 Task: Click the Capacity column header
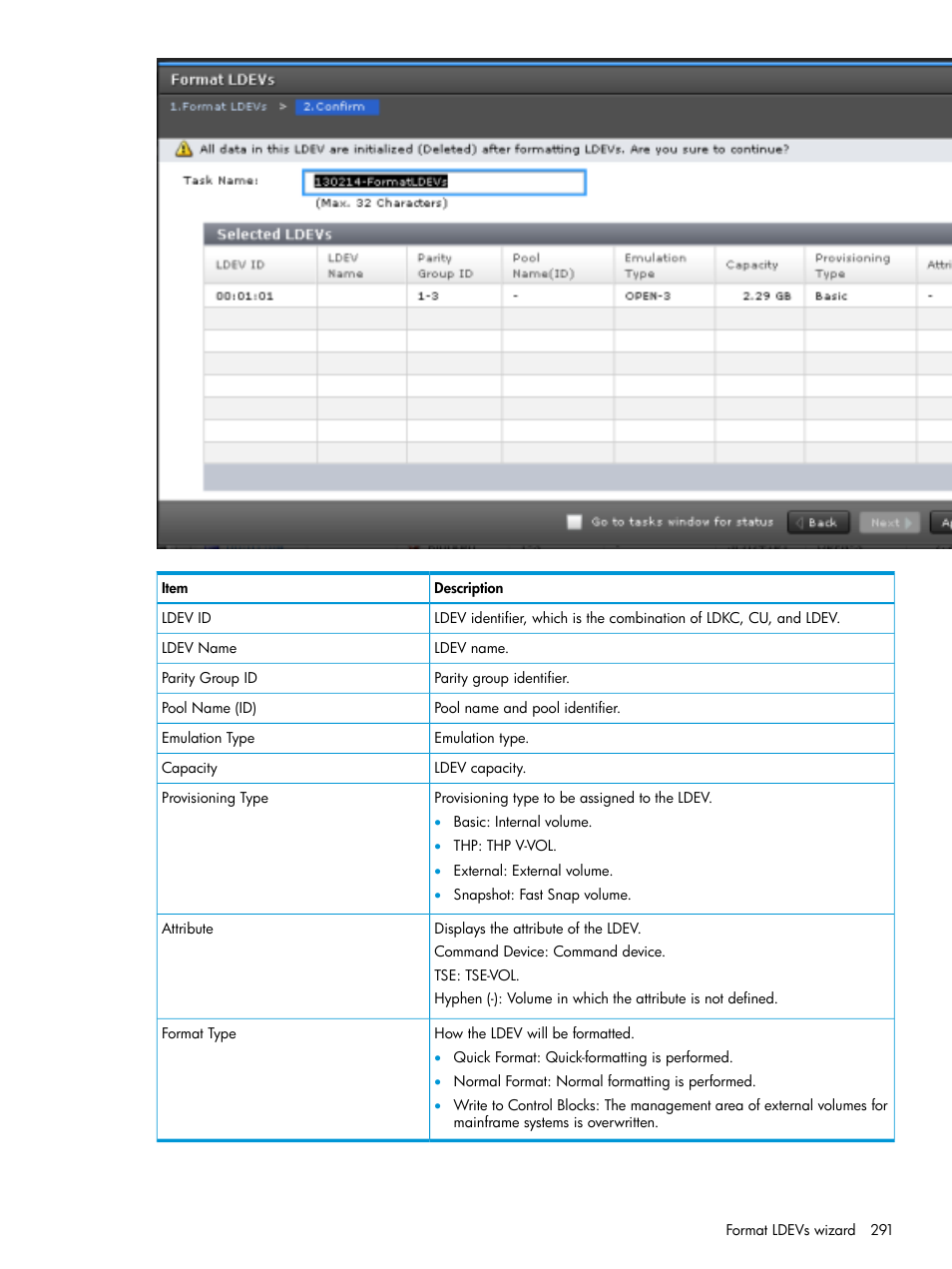[x=759, y=266]
